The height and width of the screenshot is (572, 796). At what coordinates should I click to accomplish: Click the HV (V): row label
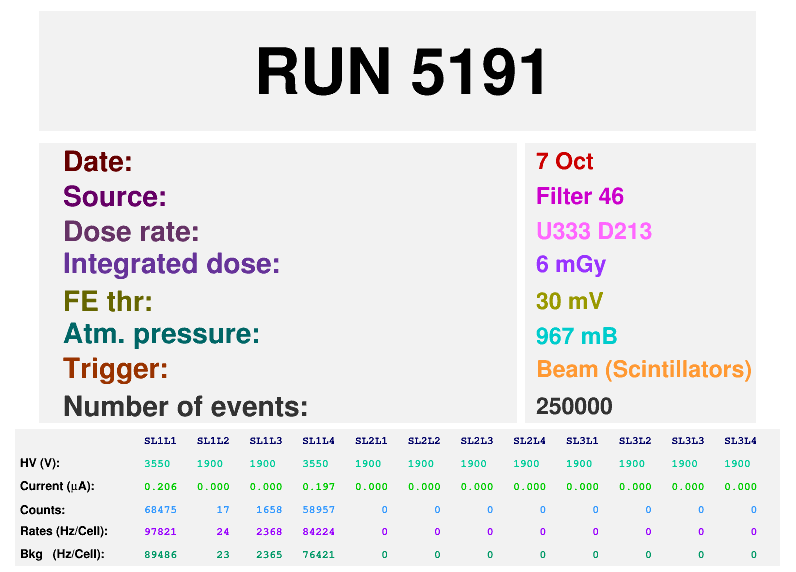tap(40, 464)
